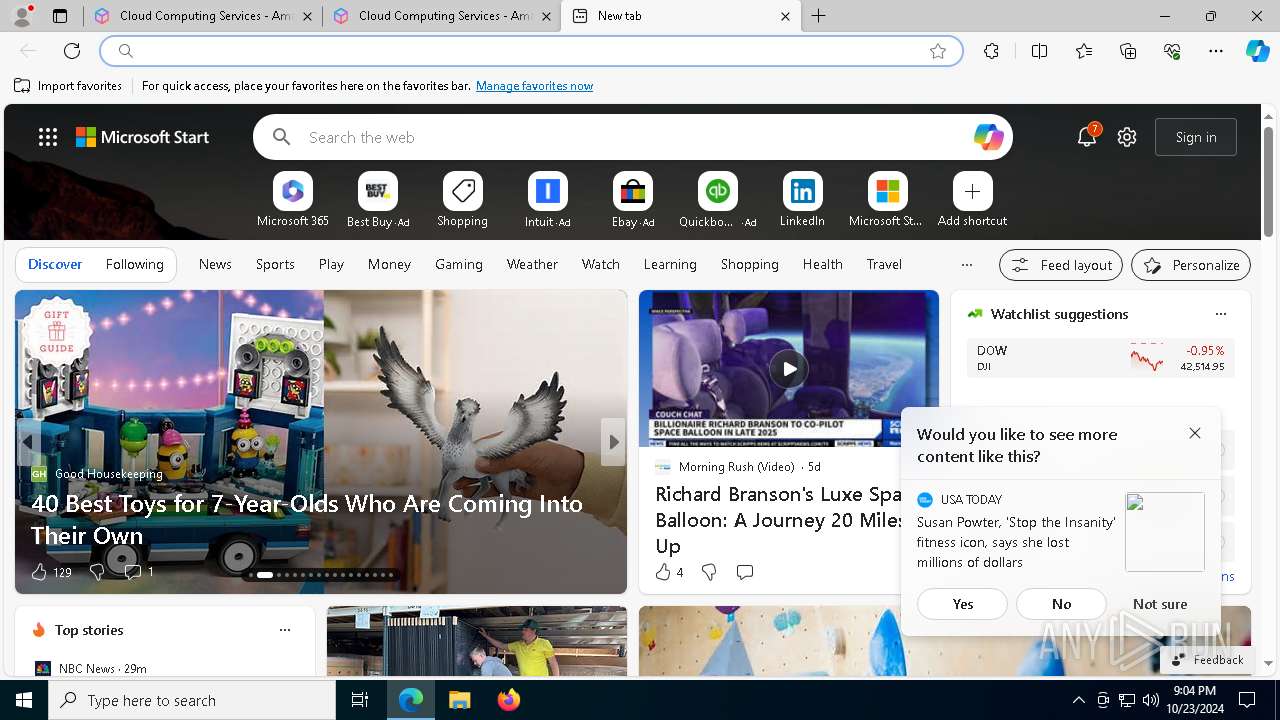The height and width of the screenshot is (720, 1280).
Task: Click the Sign in button
Action: click(1196, 137)
